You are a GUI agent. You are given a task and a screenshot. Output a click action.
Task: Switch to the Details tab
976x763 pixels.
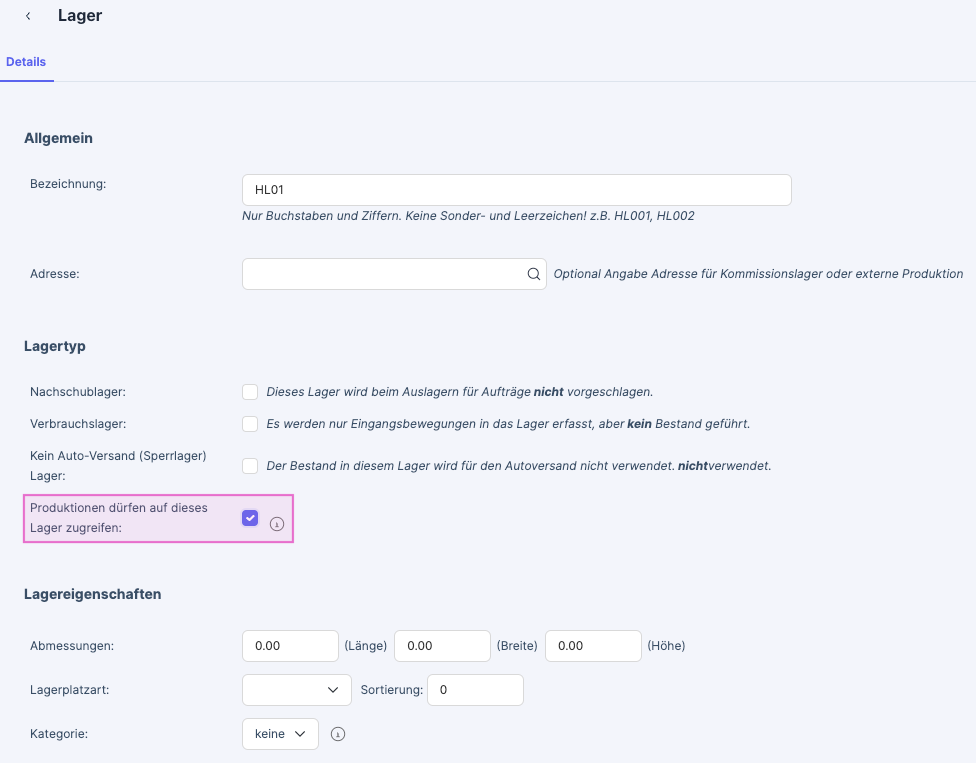point(26,62)
